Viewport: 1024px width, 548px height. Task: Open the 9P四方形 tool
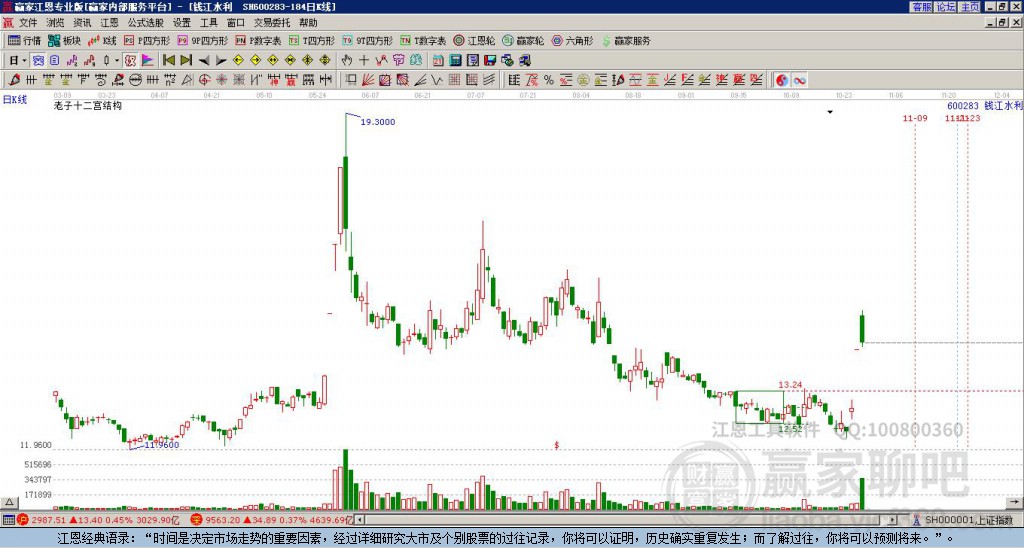203,40
